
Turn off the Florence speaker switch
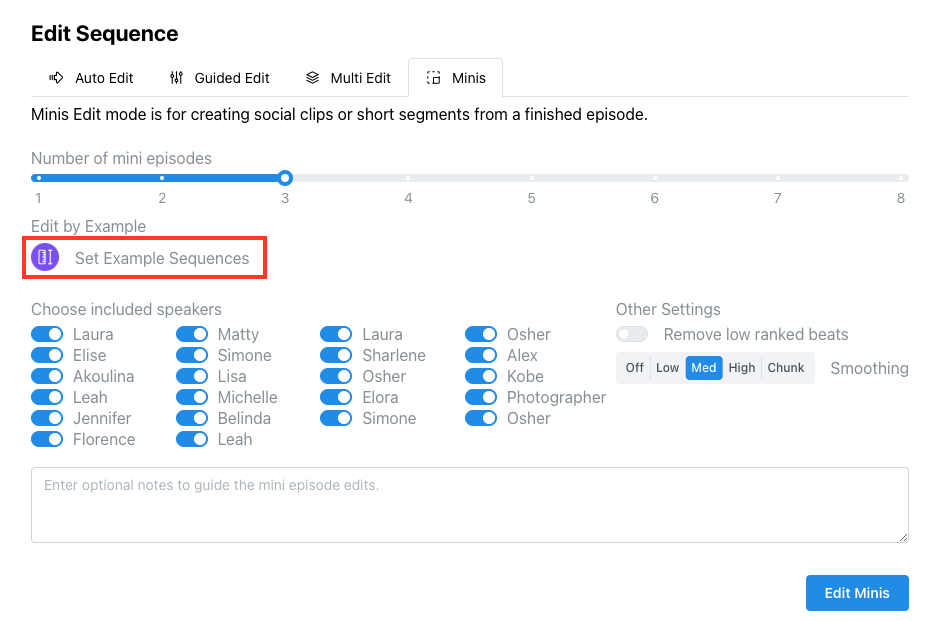pos(47,440)
